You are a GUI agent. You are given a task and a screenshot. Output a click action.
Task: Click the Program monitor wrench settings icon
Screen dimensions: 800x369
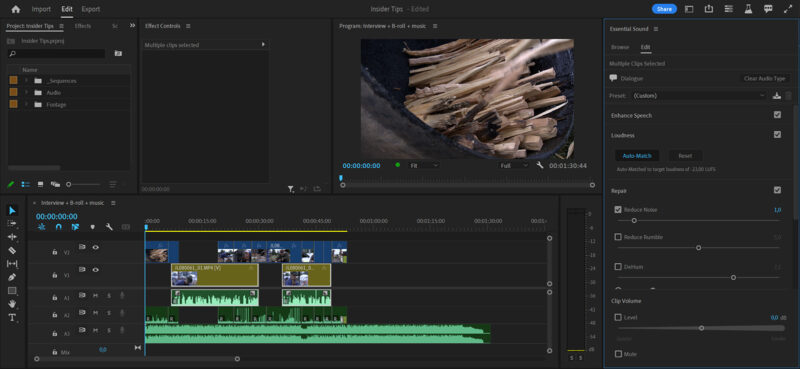(540, 165)
